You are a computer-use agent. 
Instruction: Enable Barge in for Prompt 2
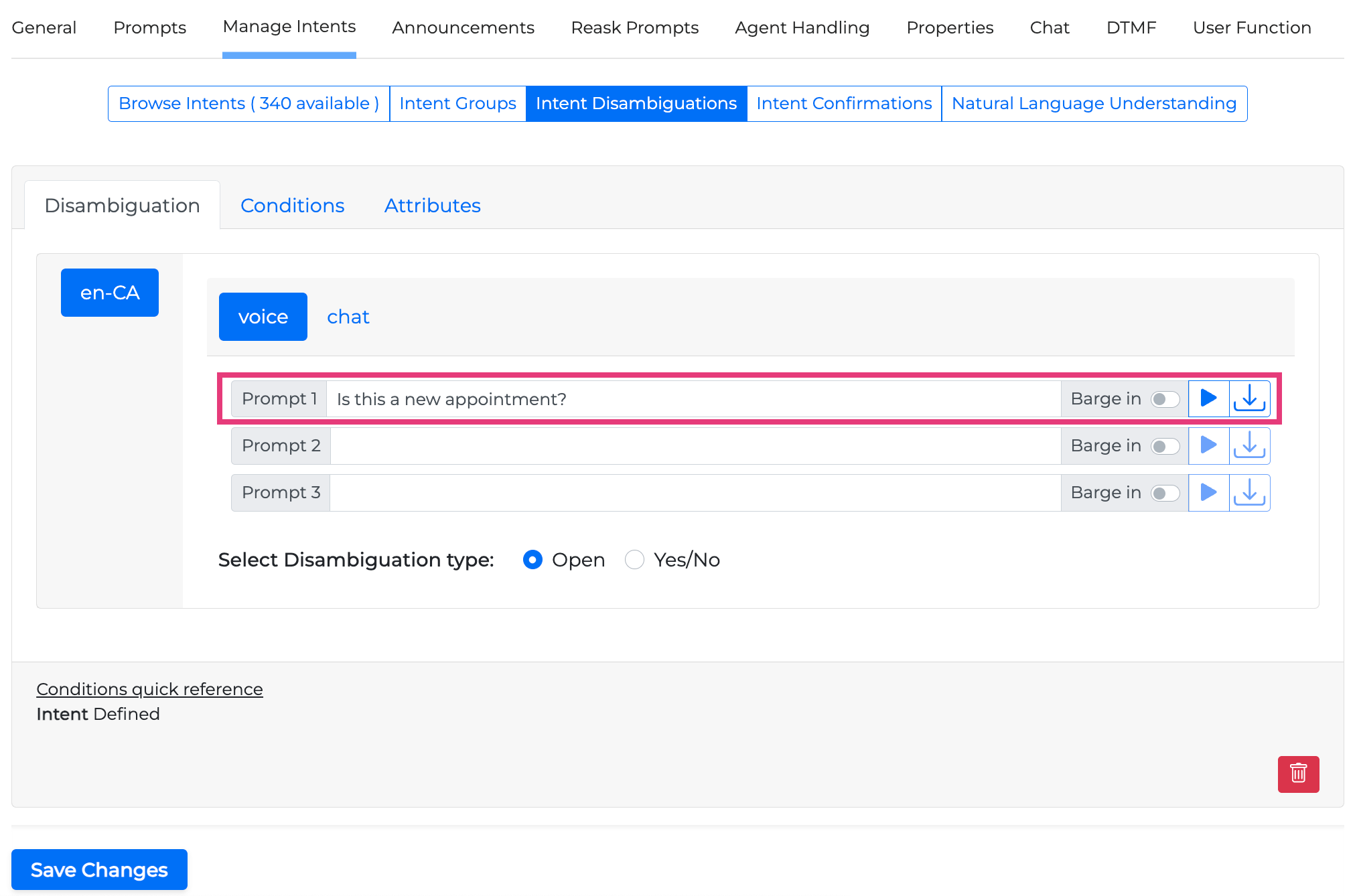1165,446
